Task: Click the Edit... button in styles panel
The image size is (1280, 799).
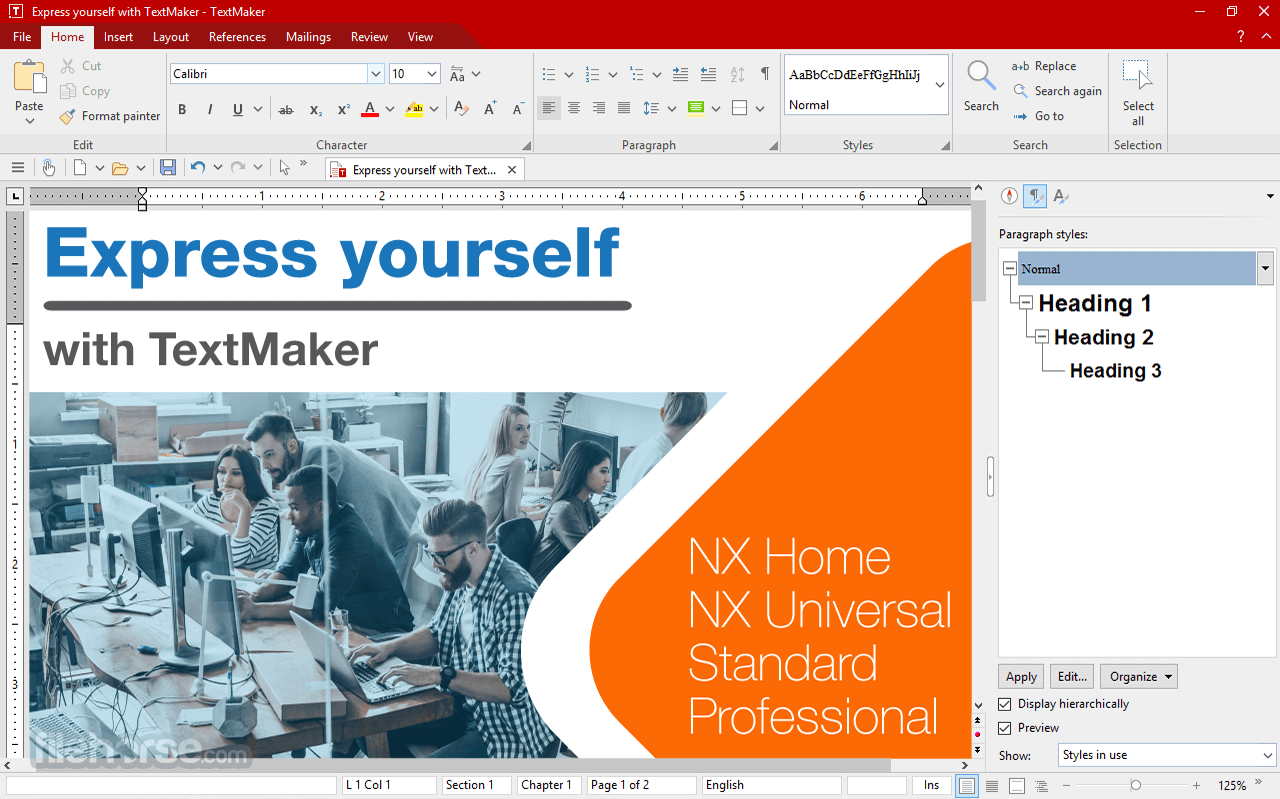Action: click(1072, 677)
